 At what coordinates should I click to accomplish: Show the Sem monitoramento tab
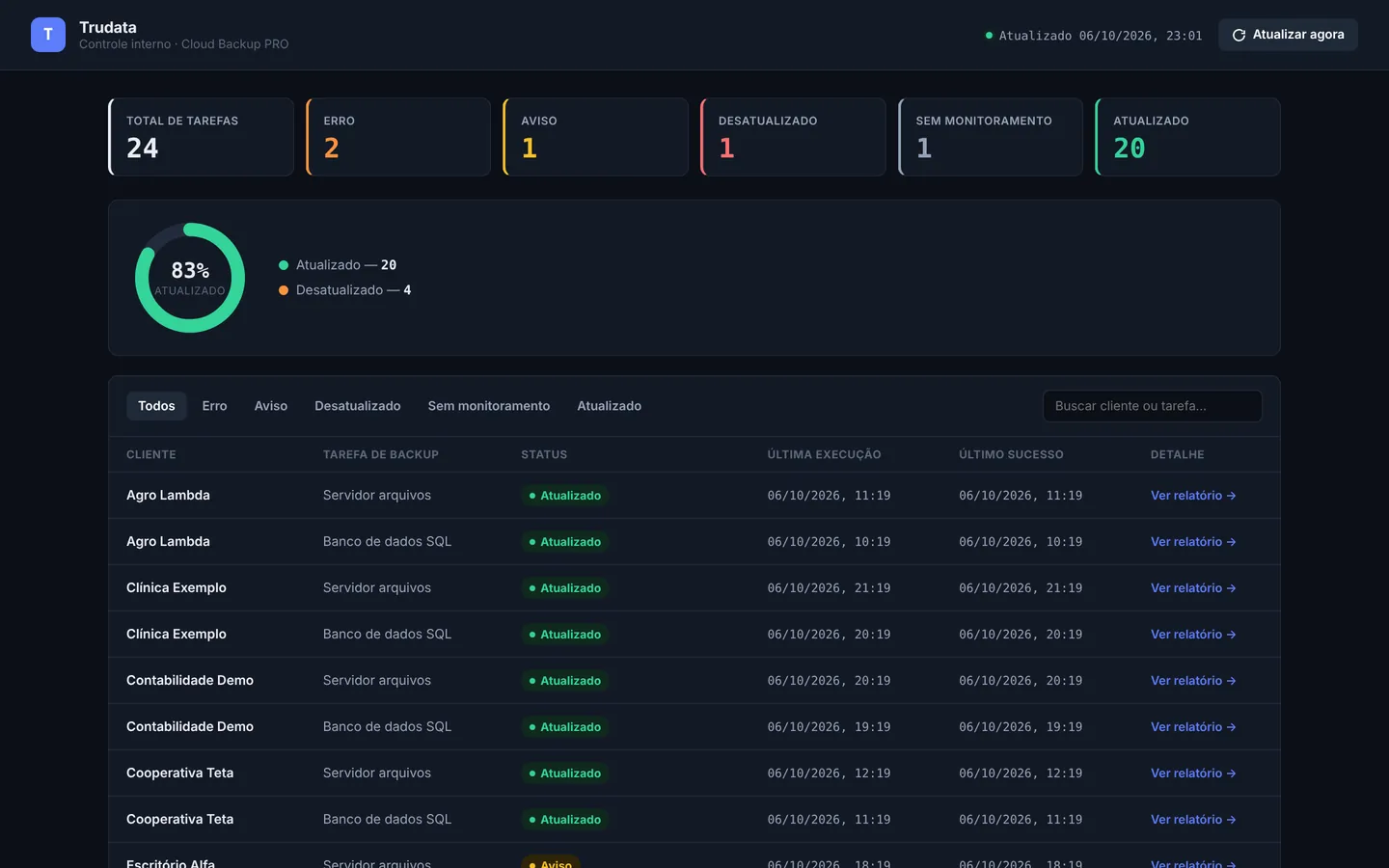(489, 406)
